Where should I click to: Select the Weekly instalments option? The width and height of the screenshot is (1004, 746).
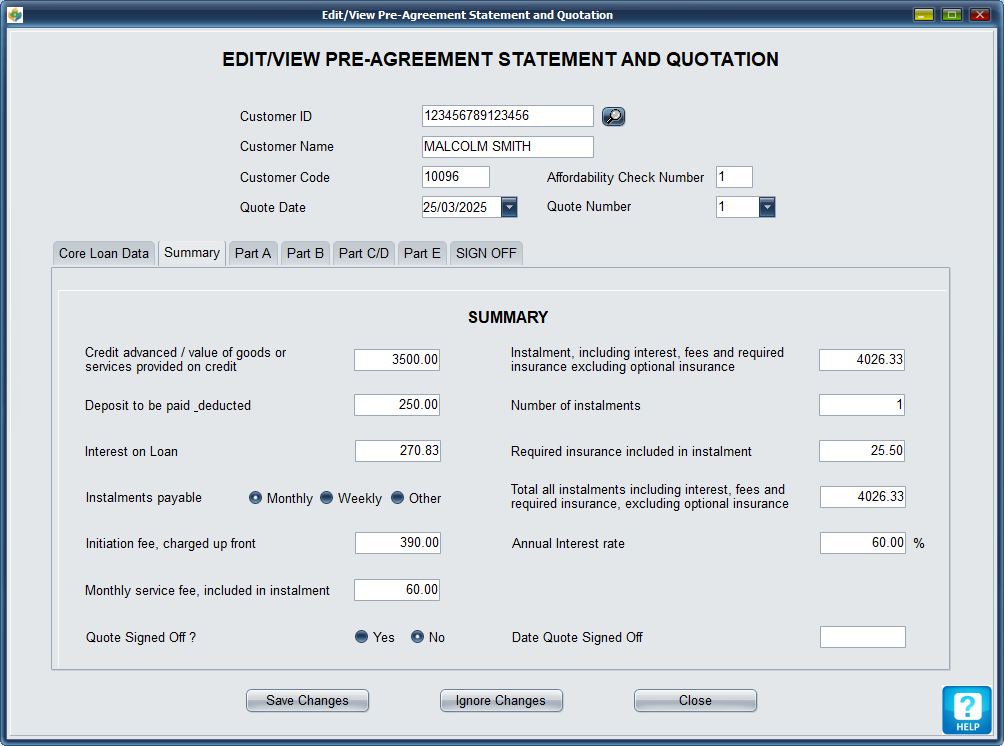point(327,498)
